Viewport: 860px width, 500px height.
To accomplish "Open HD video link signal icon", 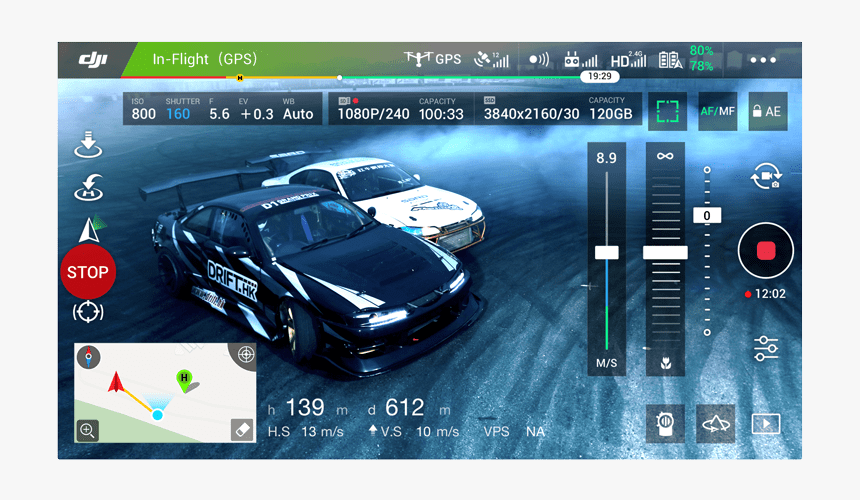I will (x=629, y=59).
